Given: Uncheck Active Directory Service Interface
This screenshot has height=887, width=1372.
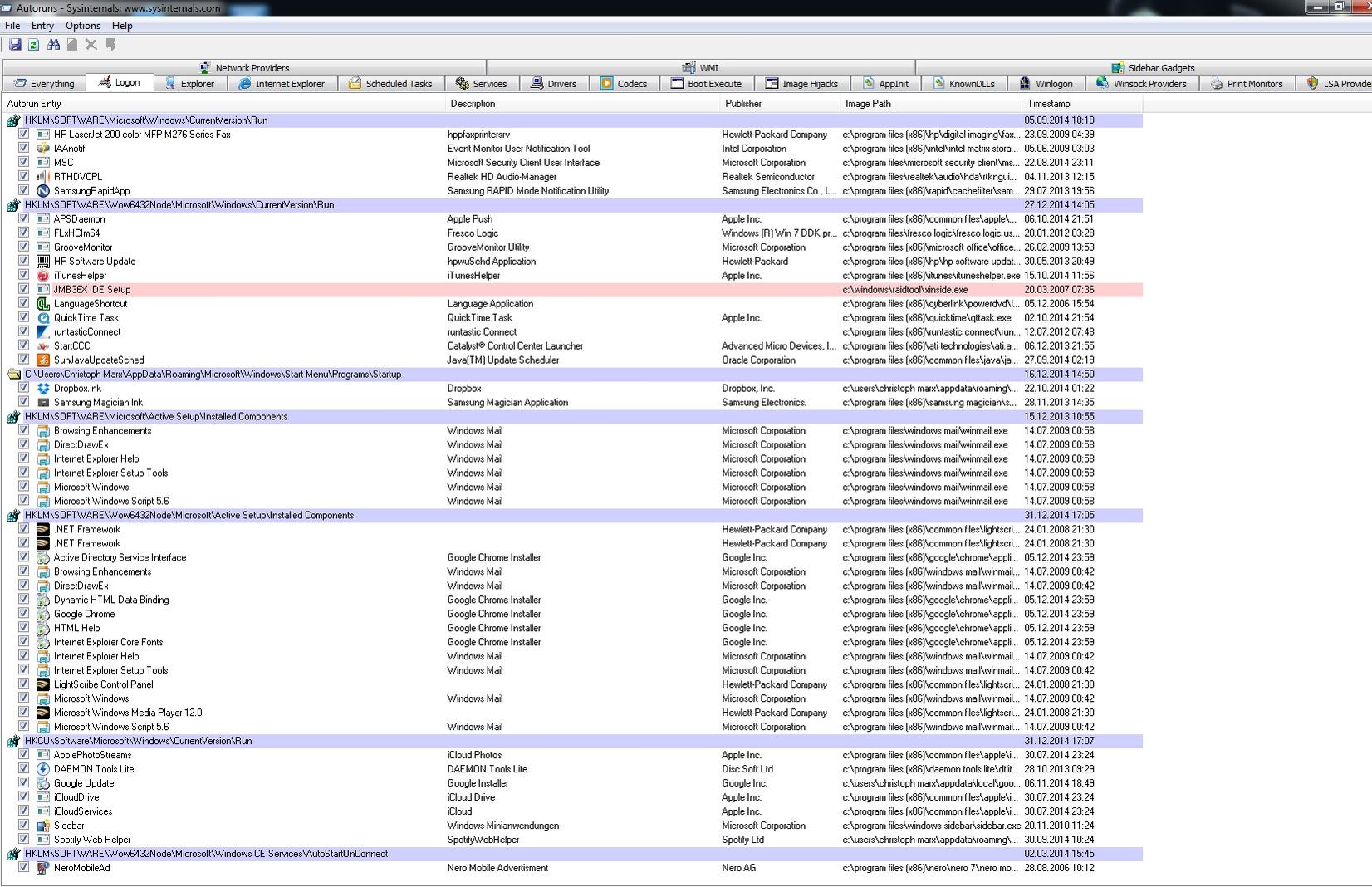Looking at the screenshot, I should point(23,557).
